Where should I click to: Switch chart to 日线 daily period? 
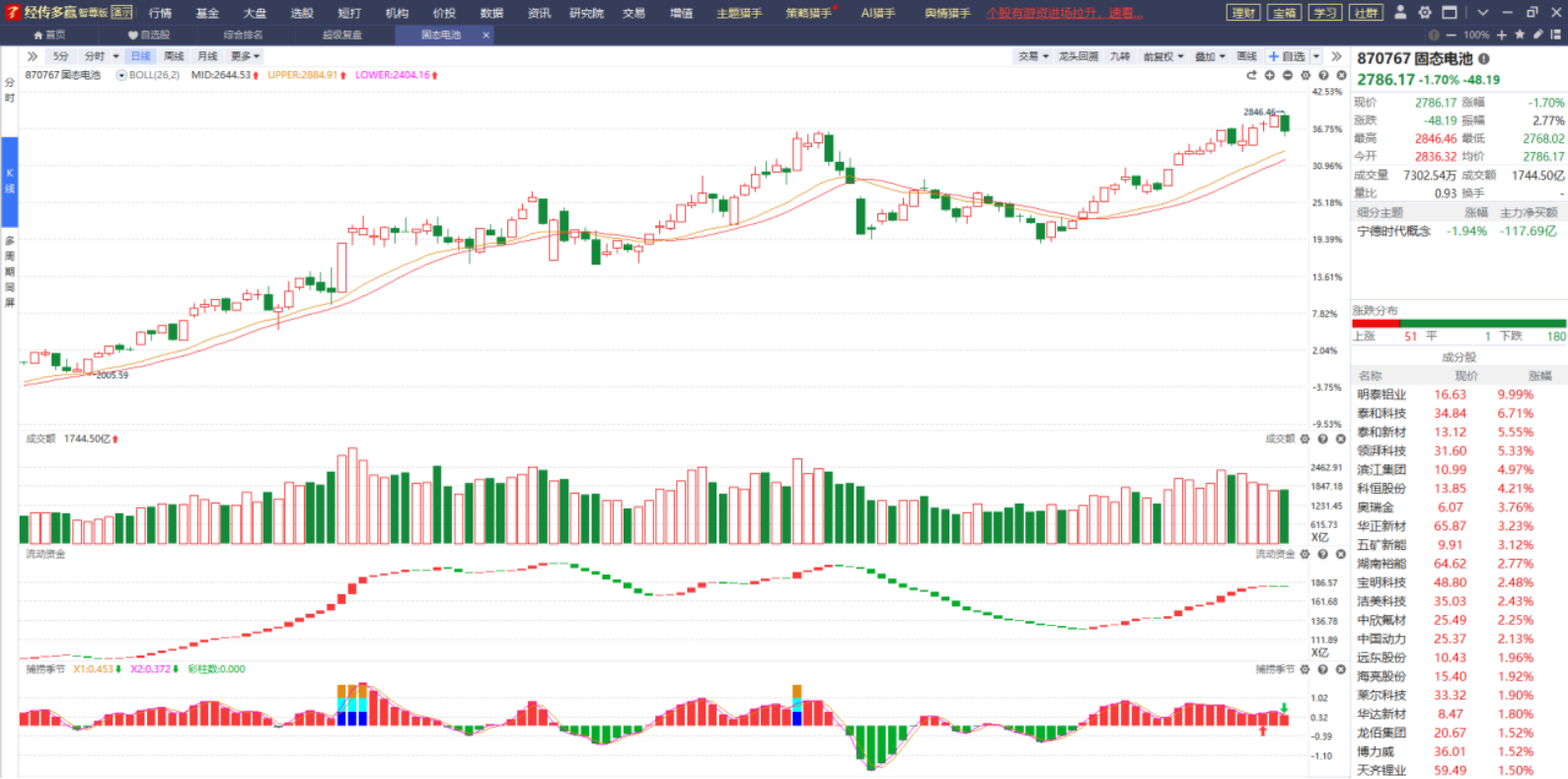coord(141,56)
